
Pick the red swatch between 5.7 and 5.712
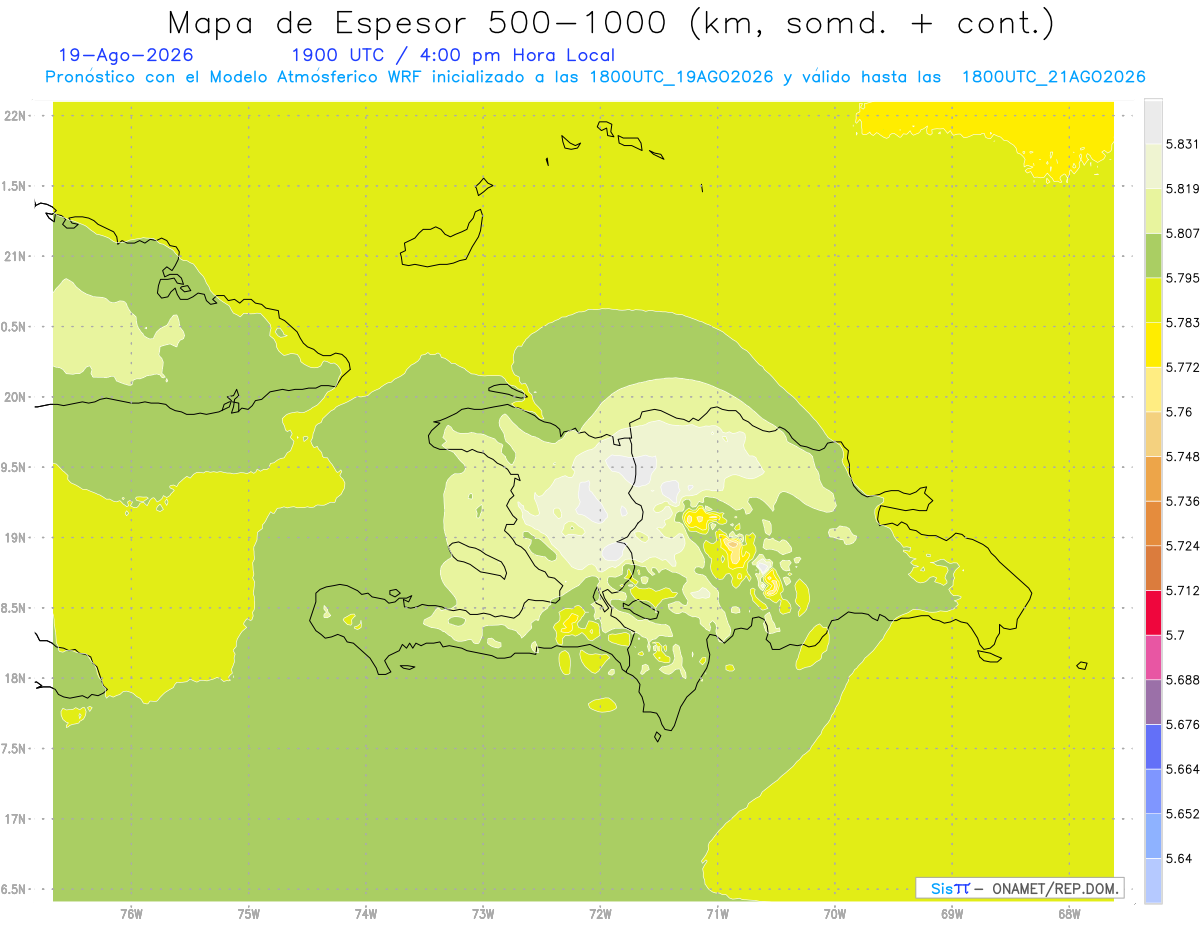point(1153,612)
